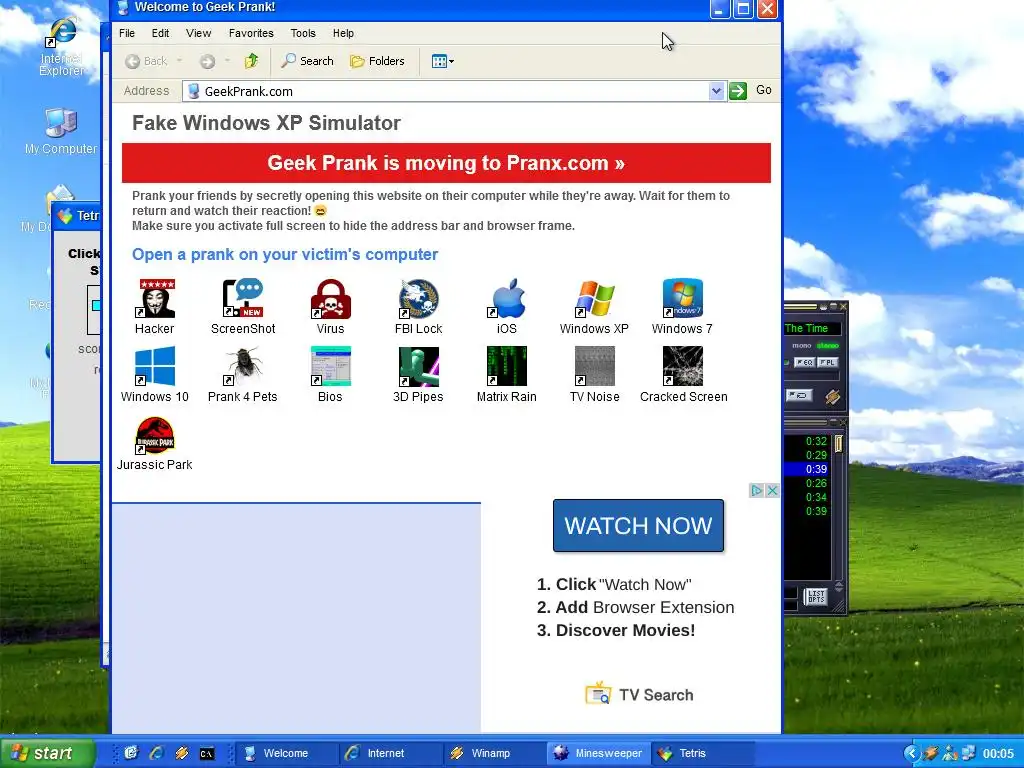Expand hidden system tray icons arrow
The width and height of the screenshot is (1024, 768).
912,753
